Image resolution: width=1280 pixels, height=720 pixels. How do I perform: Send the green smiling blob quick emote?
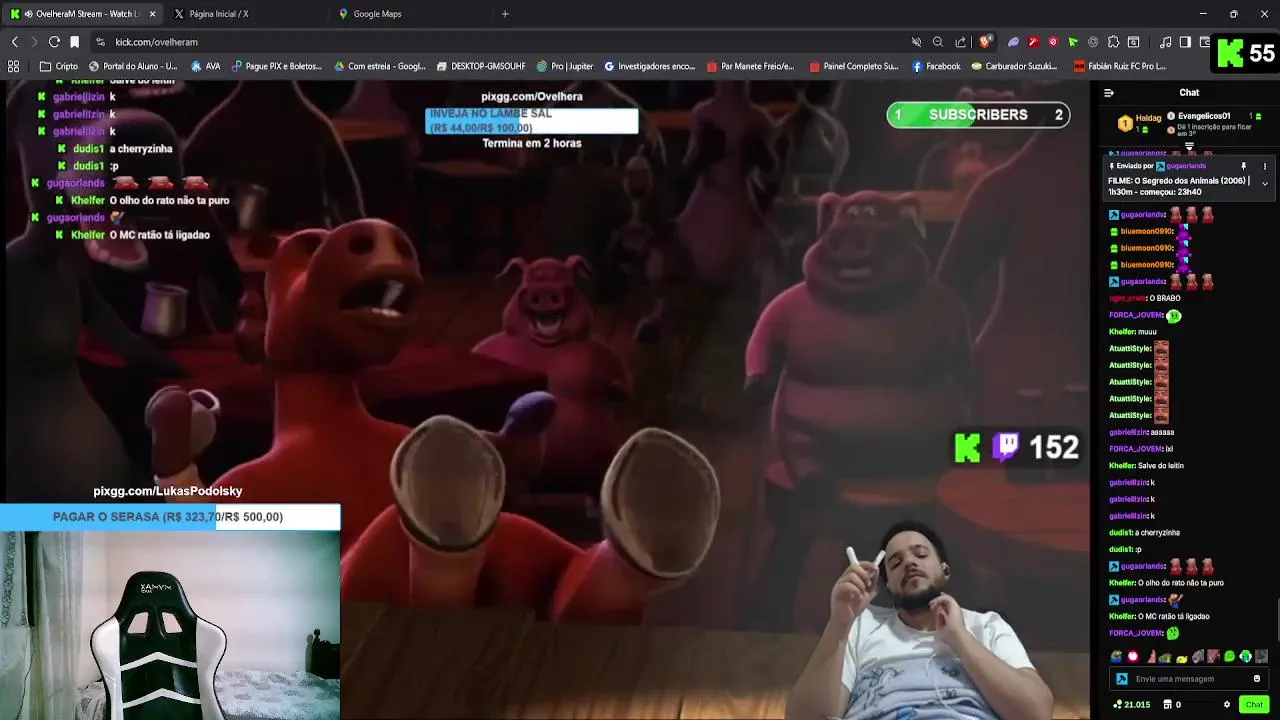pos(1229,657)
